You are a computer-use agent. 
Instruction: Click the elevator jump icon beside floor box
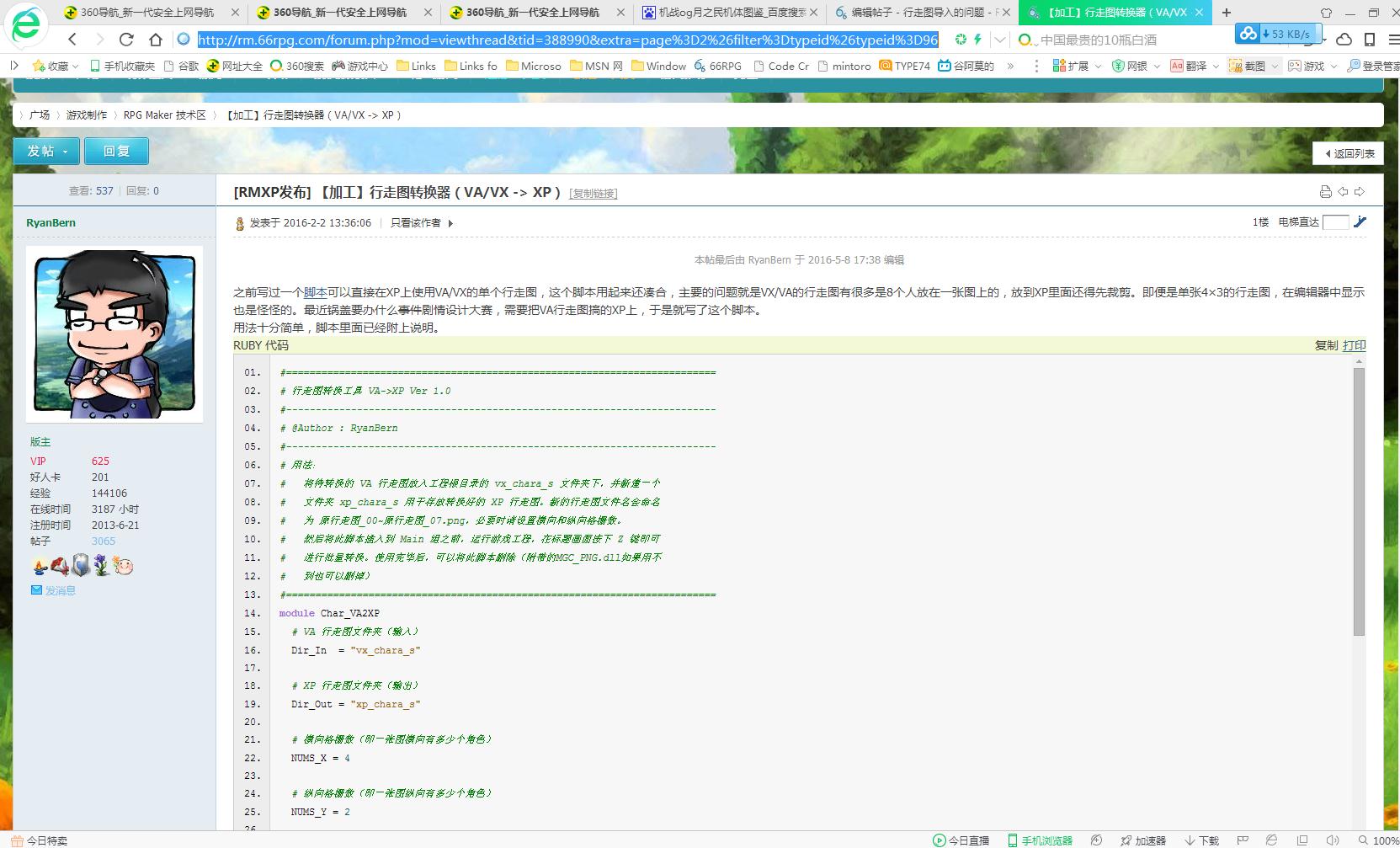pyautogui.click(x=1360, y=222)
